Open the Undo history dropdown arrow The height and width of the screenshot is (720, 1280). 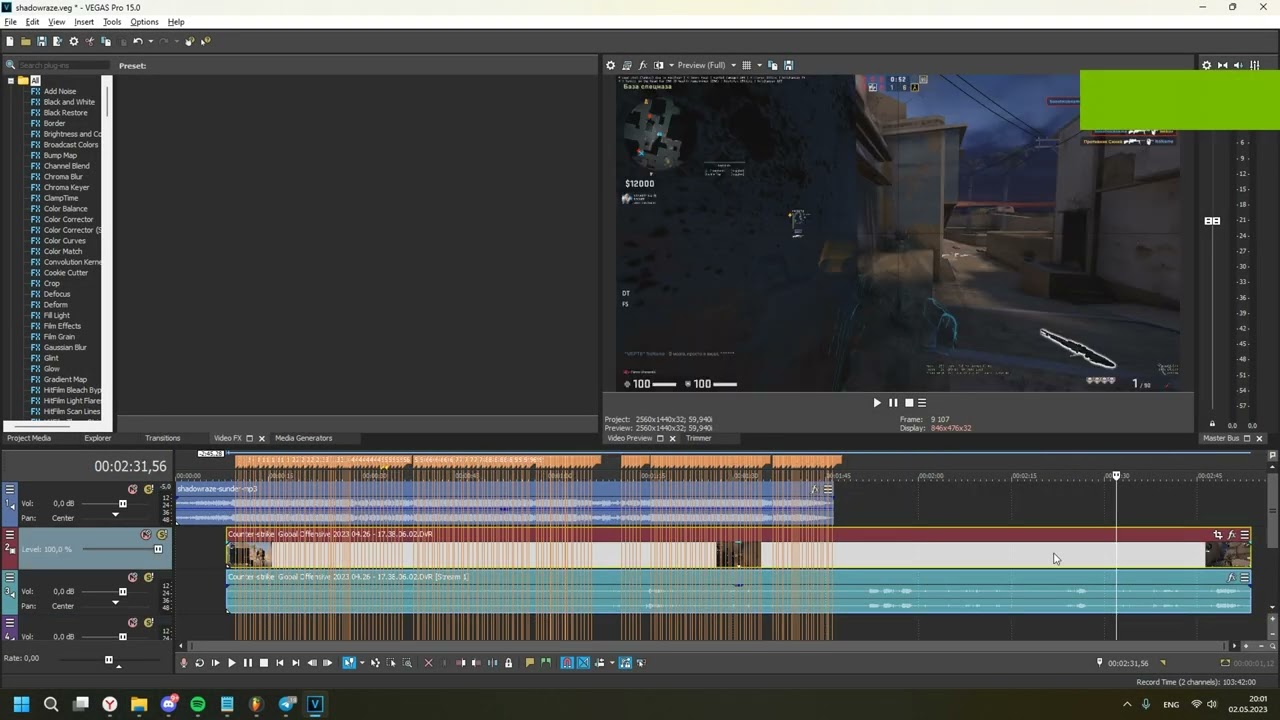[x=151, y=41]
